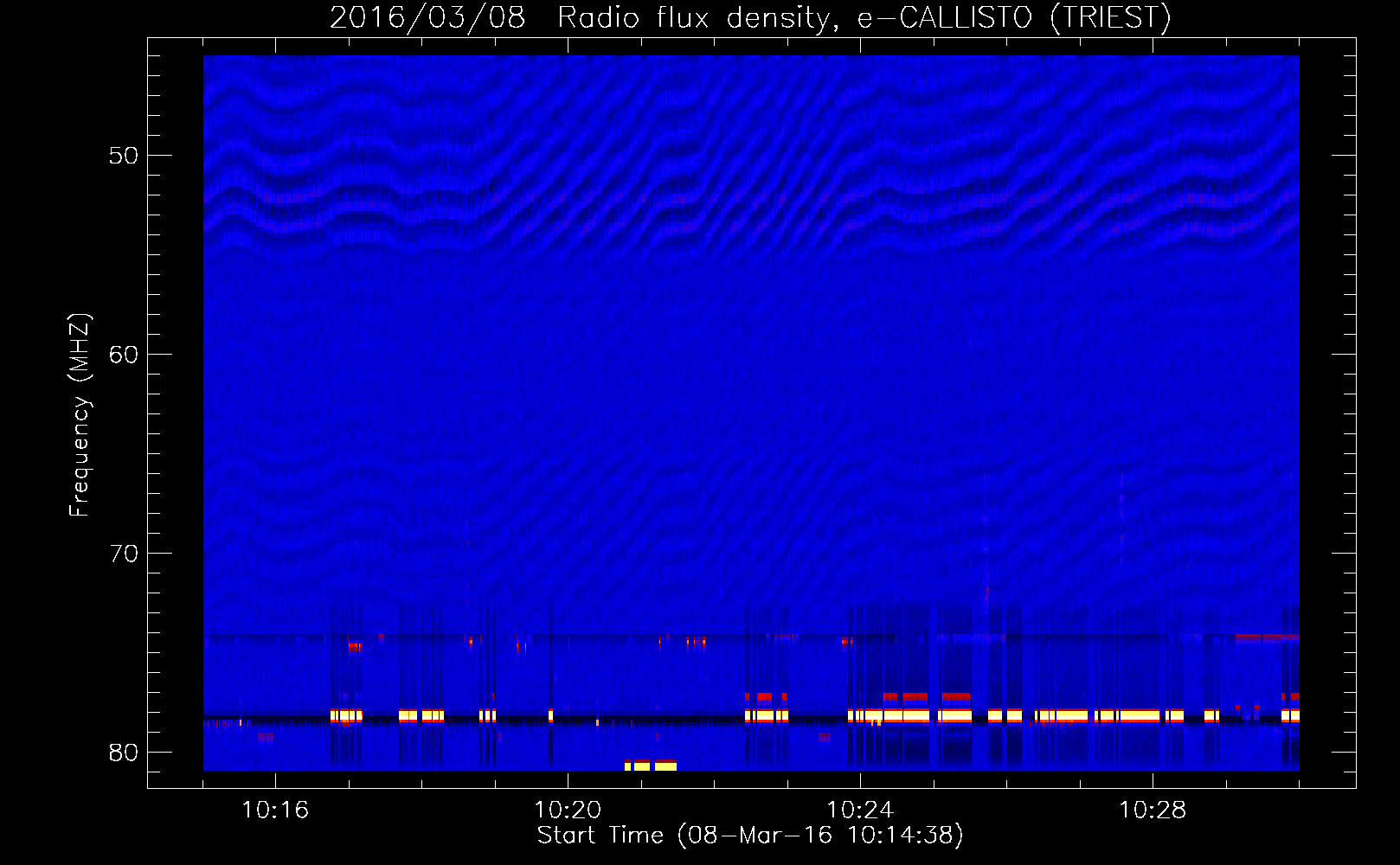
Task: Click the '10:20' time tick label
Action: point(568,811)
